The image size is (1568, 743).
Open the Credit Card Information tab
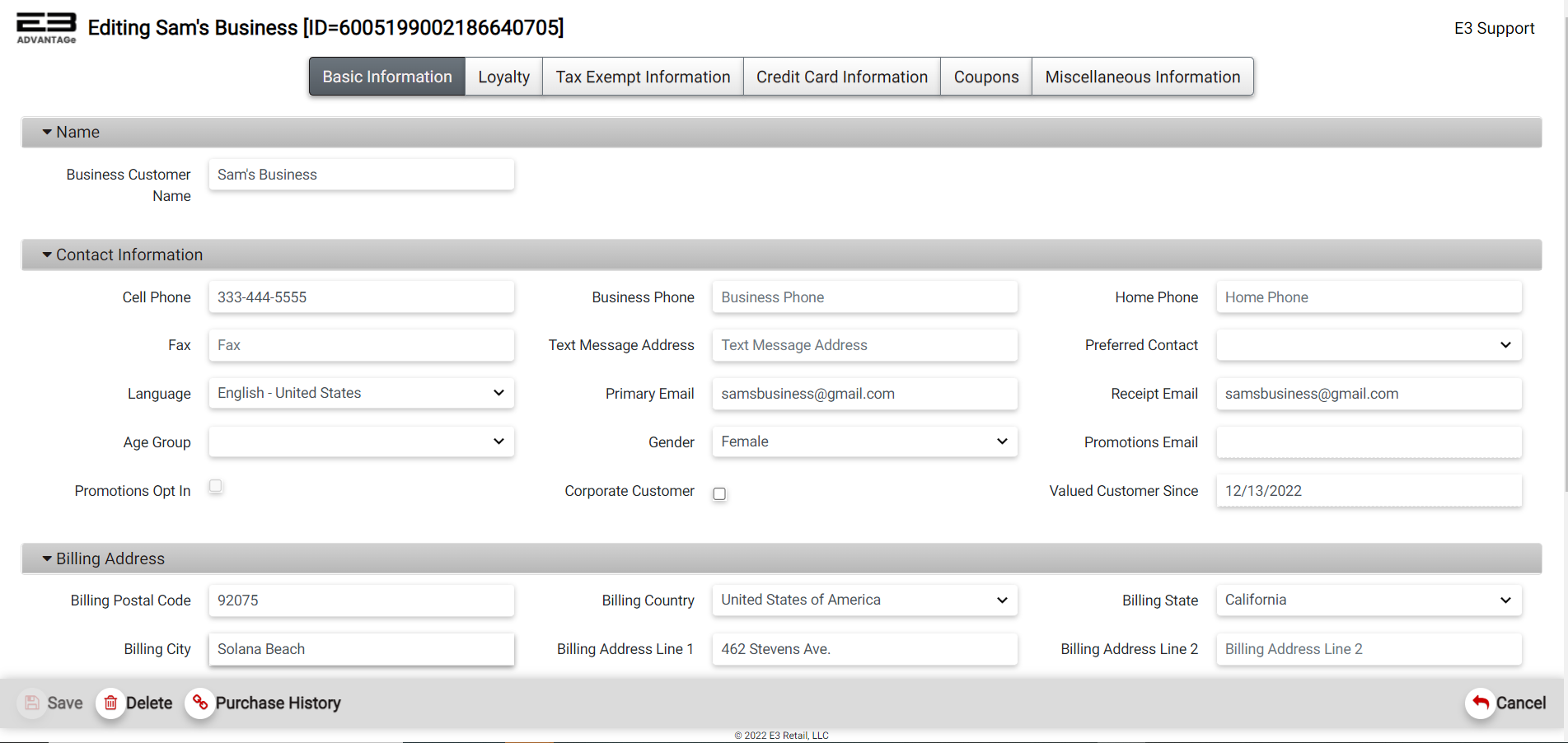[841, 77]
